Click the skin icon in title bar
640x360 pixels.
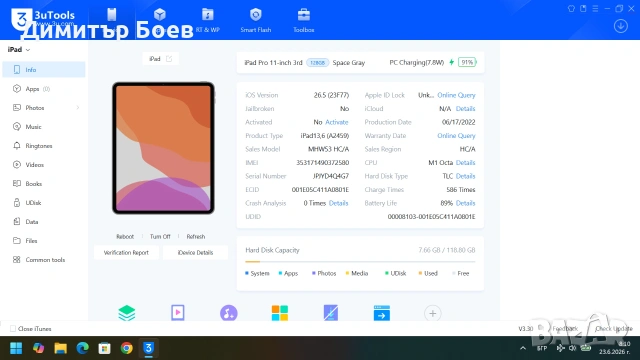coord(571,9)
